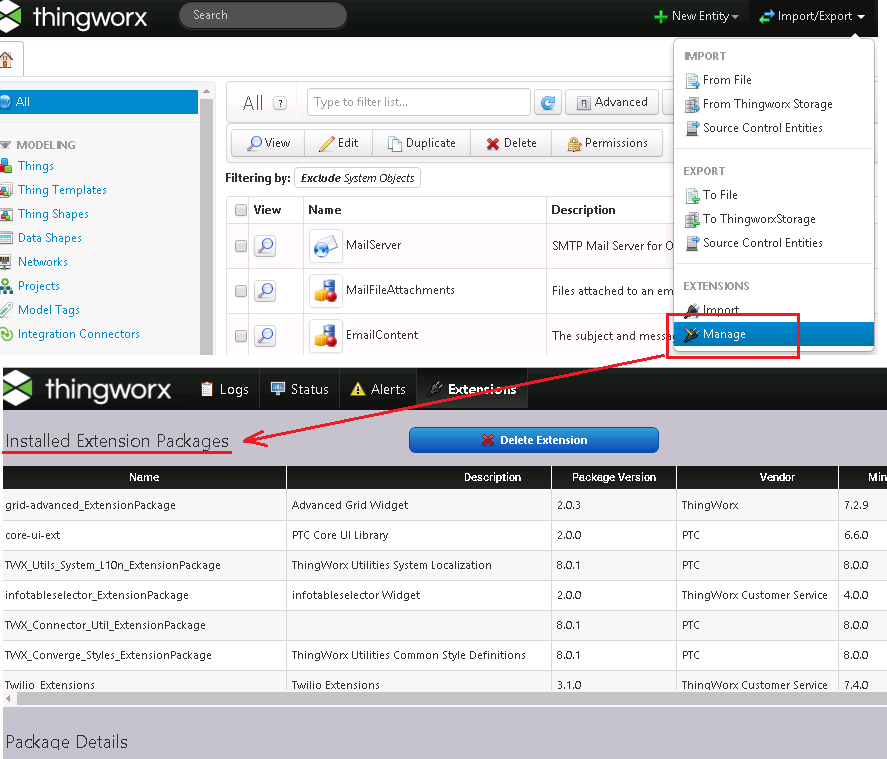Click the Type to filter list field
The height and width of the screenshot is (759, 887).
pyautogui.click(x=419, y=102)
